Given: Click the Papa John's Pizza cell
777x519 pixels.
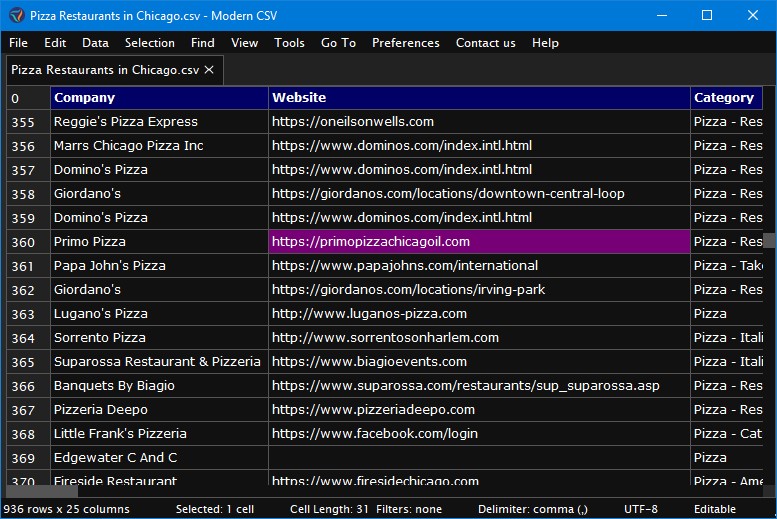Looking at the screenshot, I should (x=159, y=266).
